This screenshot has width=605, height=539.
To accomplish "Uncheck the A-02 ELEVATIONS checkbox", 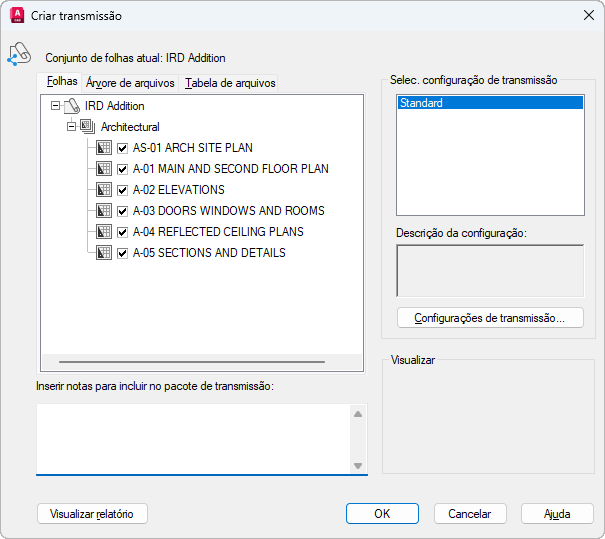I will [x=123, y=190].
